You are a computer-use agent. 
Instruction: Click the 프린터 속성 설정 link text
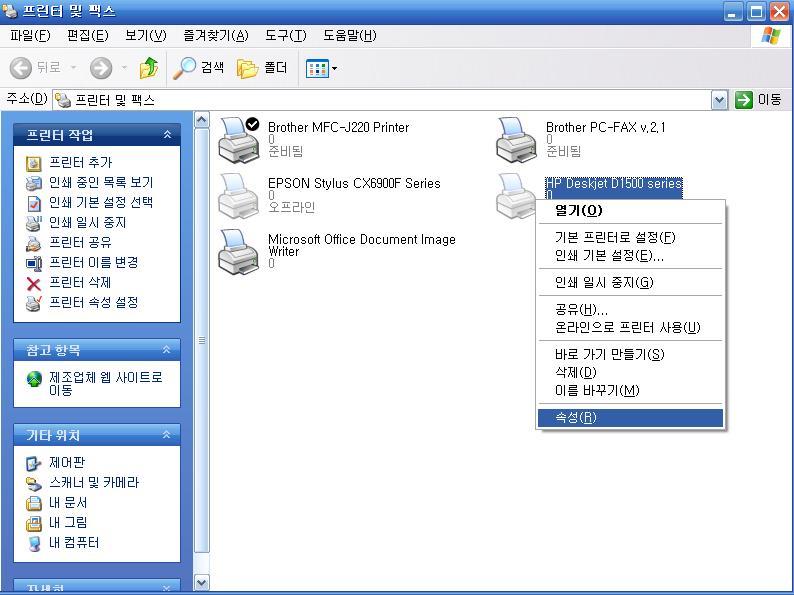click(94, 302)
